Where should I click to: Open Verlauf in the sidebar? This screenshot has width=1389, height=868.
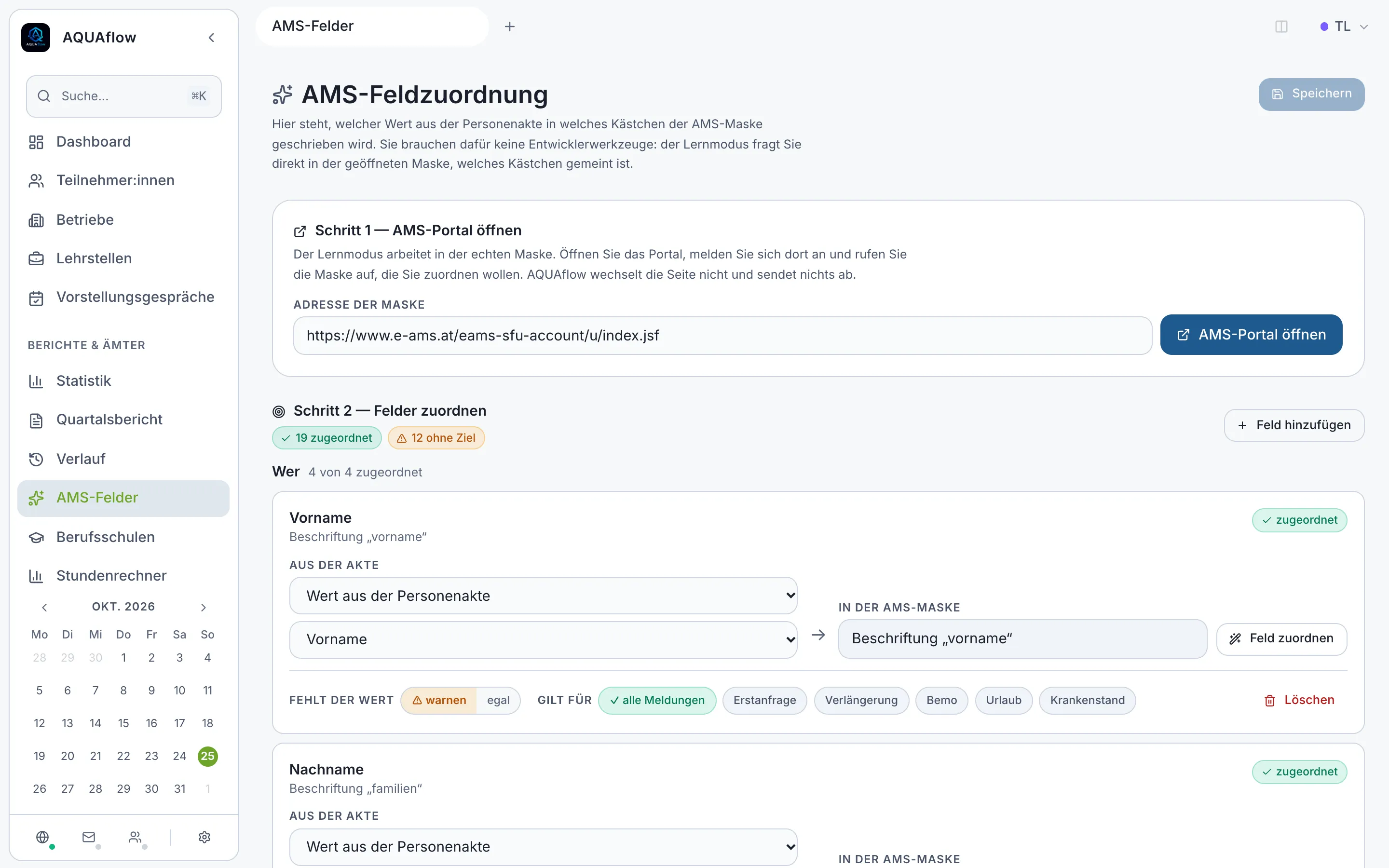coord(123,459)
